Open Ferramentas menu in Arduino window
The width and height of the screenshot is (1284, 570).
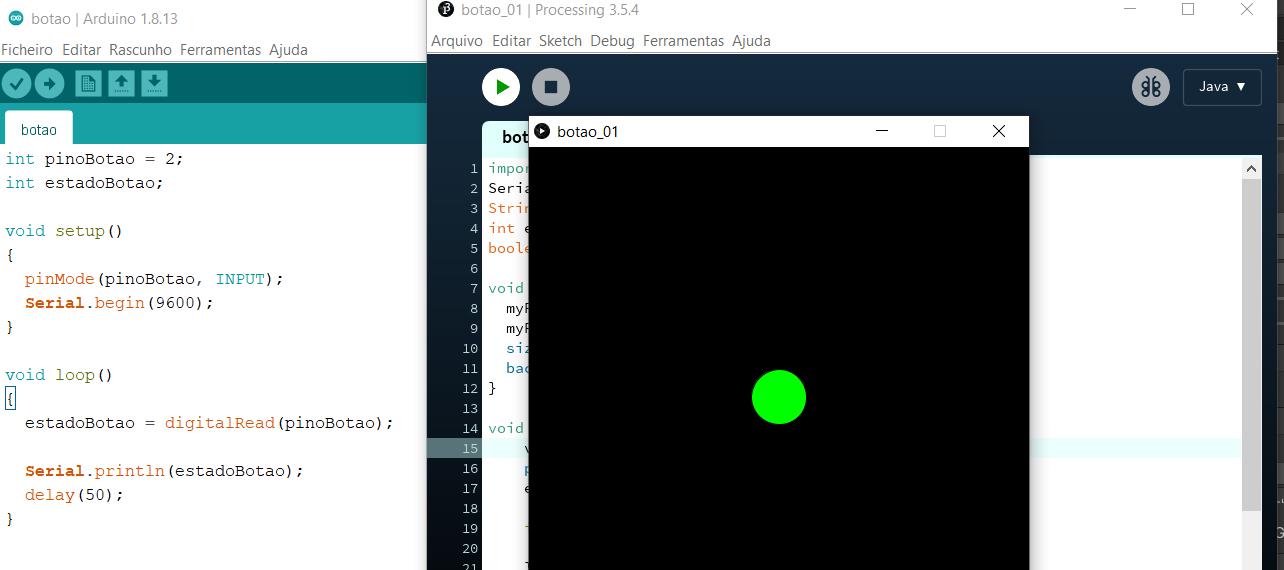tap(220, 49)
